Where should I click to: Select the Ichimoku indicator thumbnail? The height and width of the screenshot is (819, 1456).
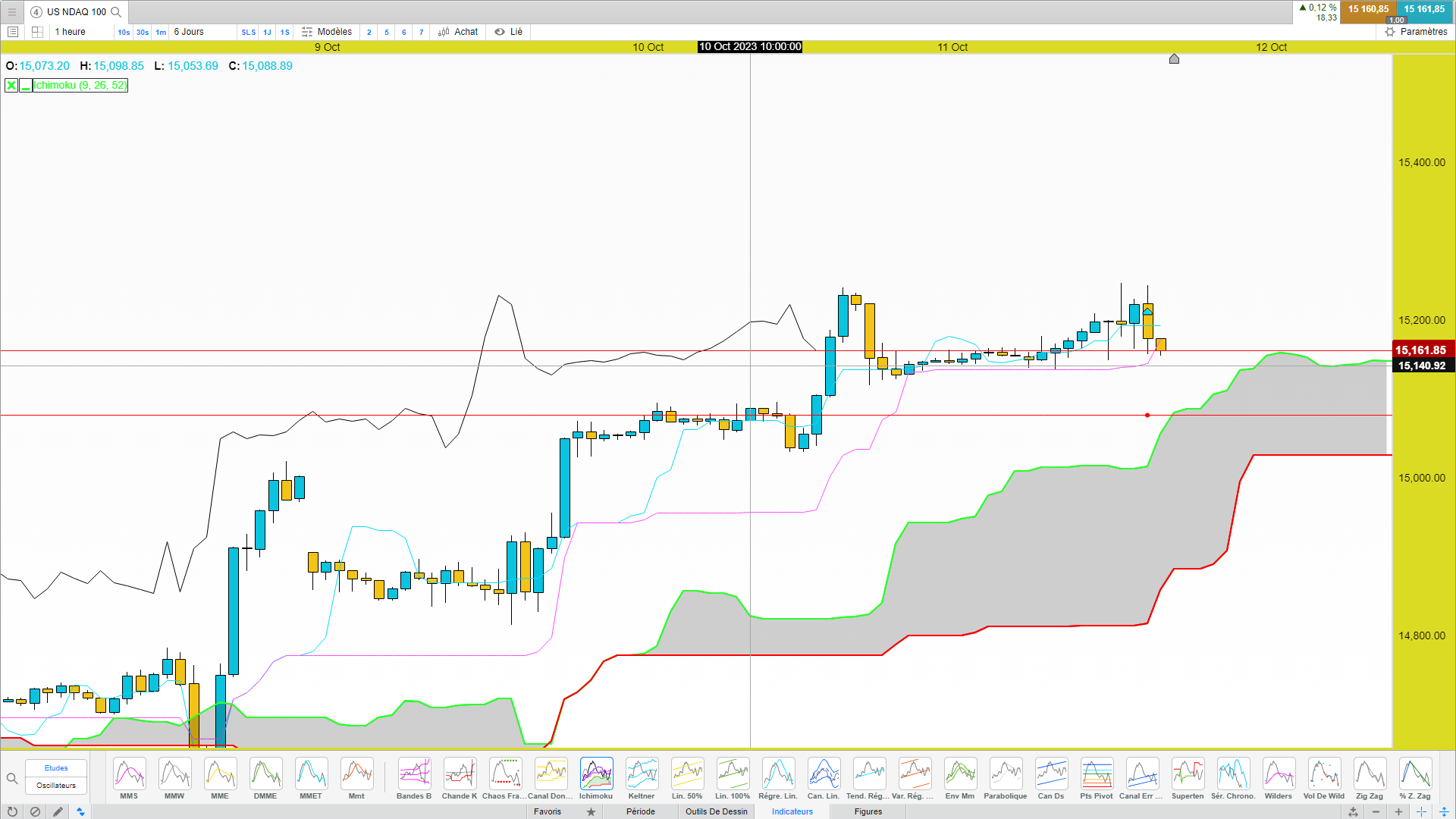pyautogui.click(x=596, y=774)
